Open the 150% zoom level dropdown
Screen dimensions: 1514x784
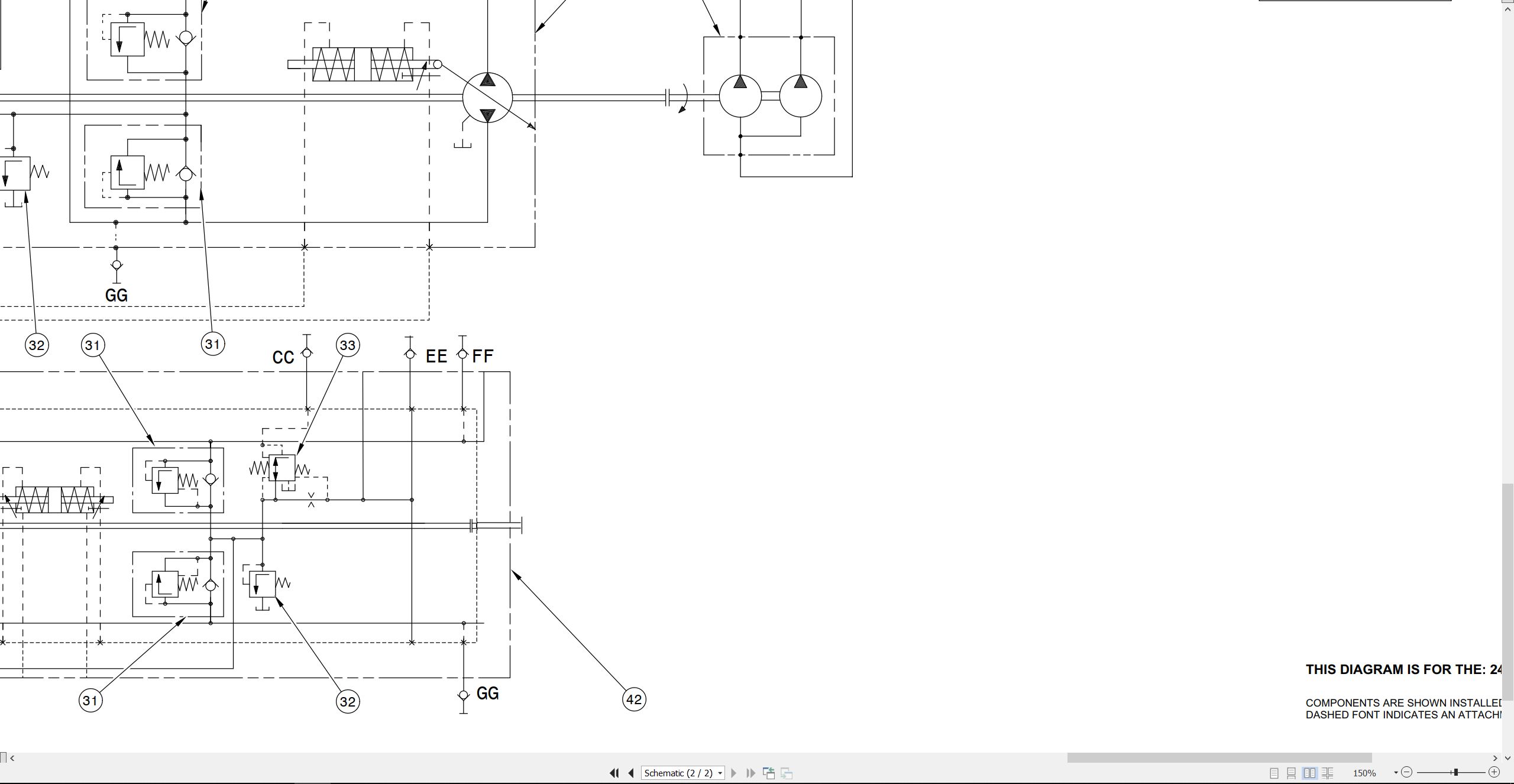click(1396, 773)
